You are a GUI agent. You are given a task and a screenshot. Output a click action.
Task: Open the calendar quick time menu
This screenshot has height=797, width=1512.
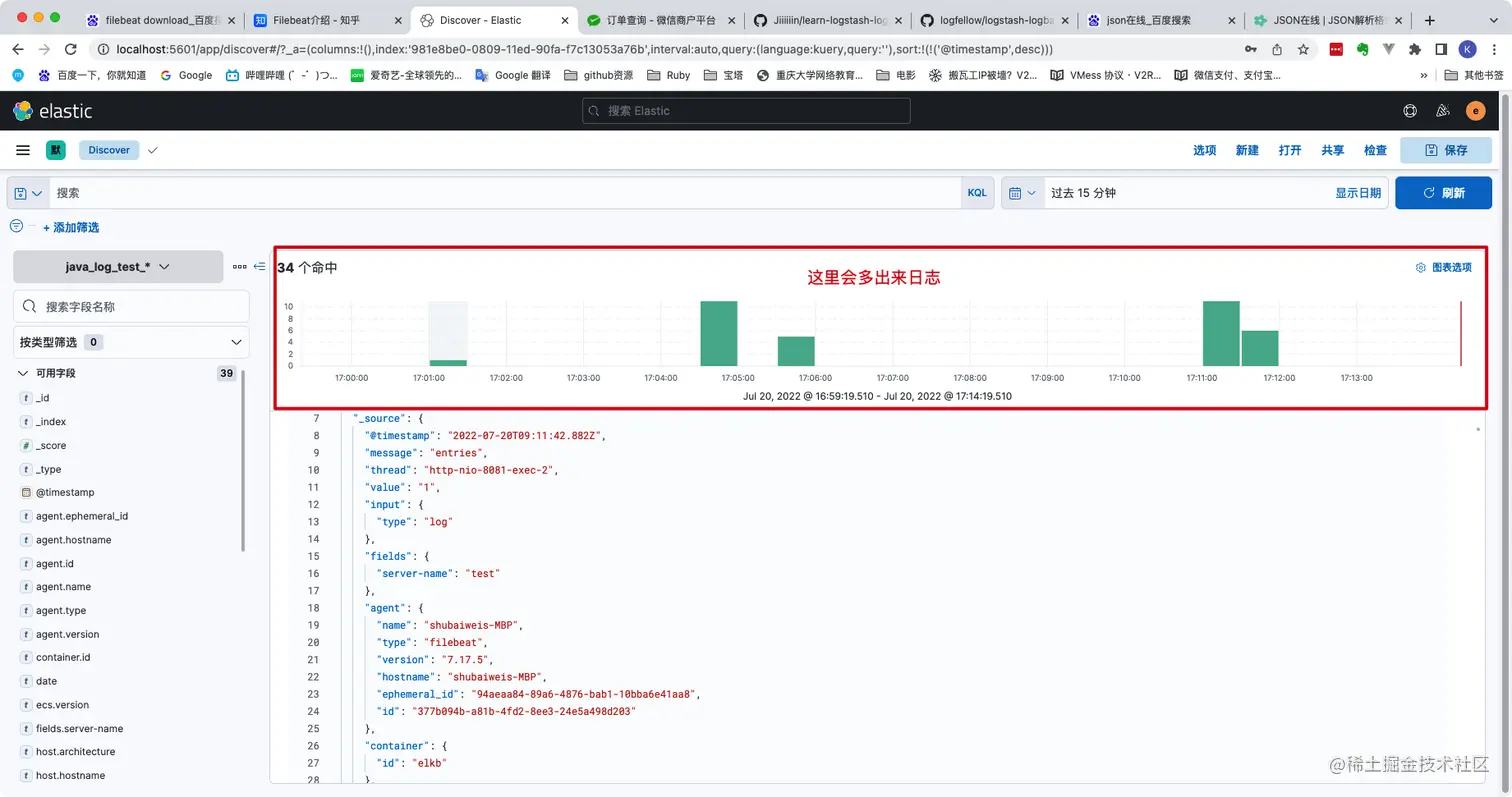click(1023, 193)
